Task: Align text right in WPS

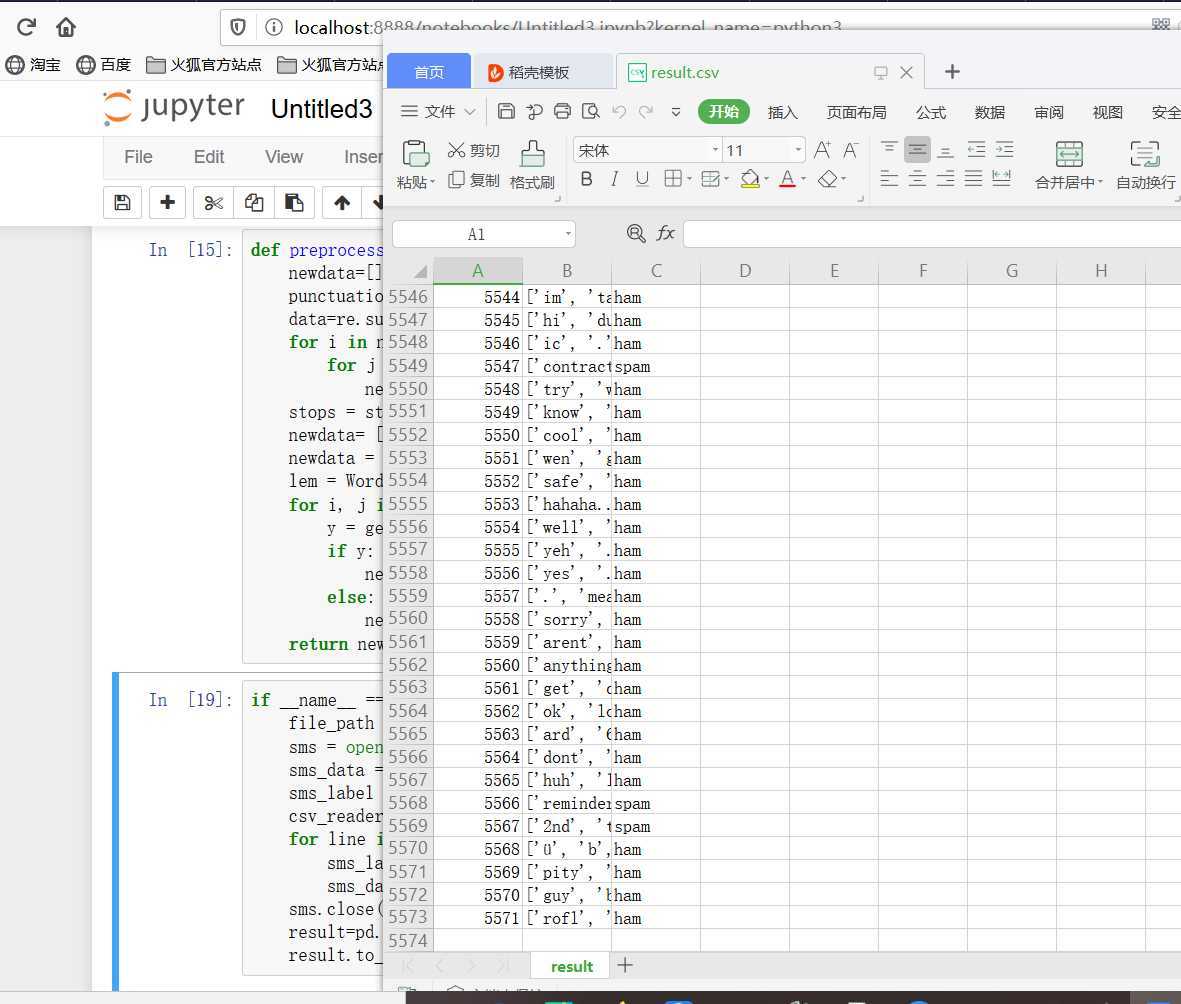Action: click(x=945, y=179)
